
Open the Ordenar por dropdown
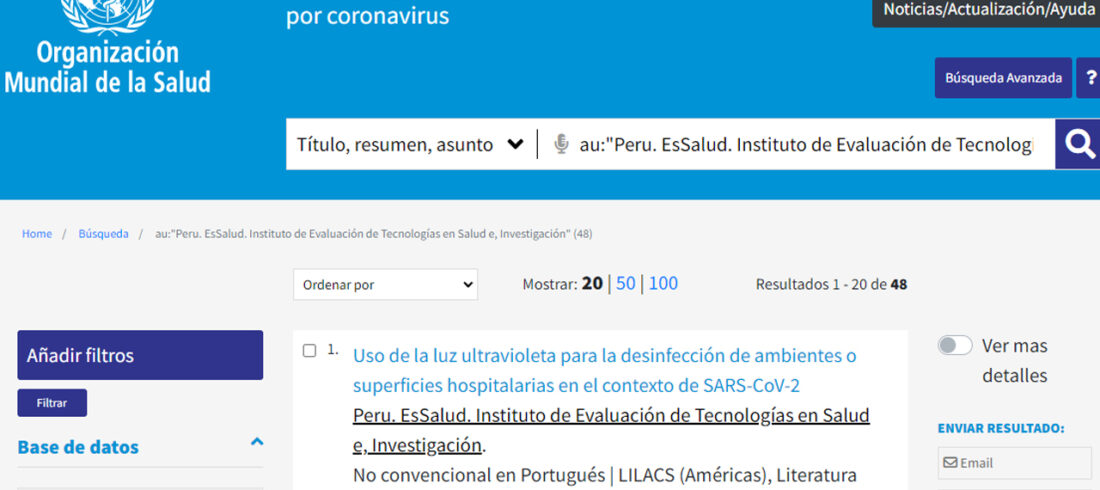(x=386, y=285)
